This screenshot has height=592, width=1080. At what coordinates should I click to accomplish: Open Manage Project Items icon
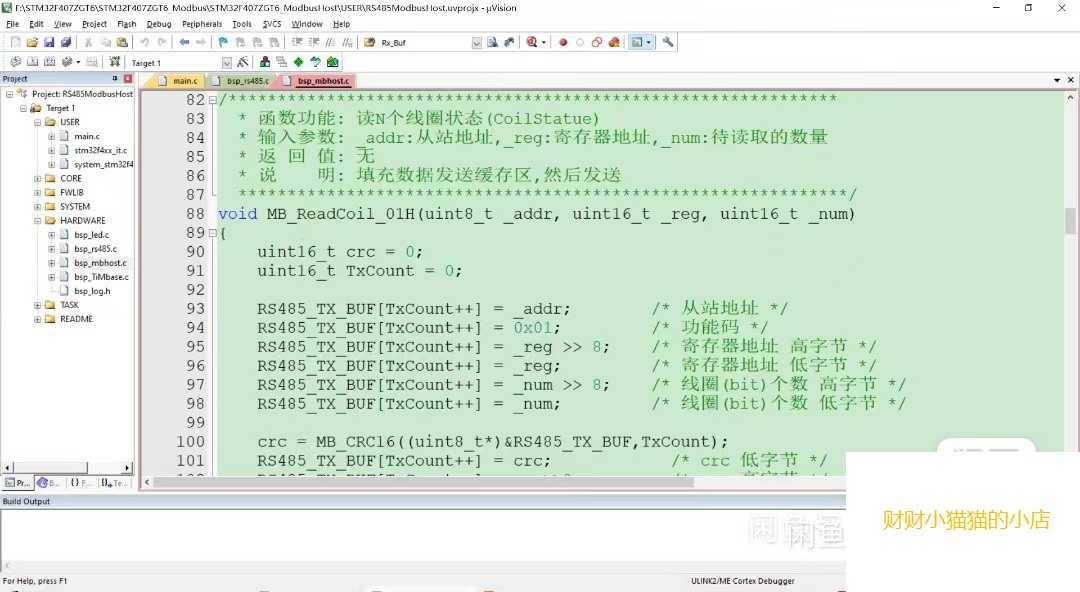(x=264, y=62)
